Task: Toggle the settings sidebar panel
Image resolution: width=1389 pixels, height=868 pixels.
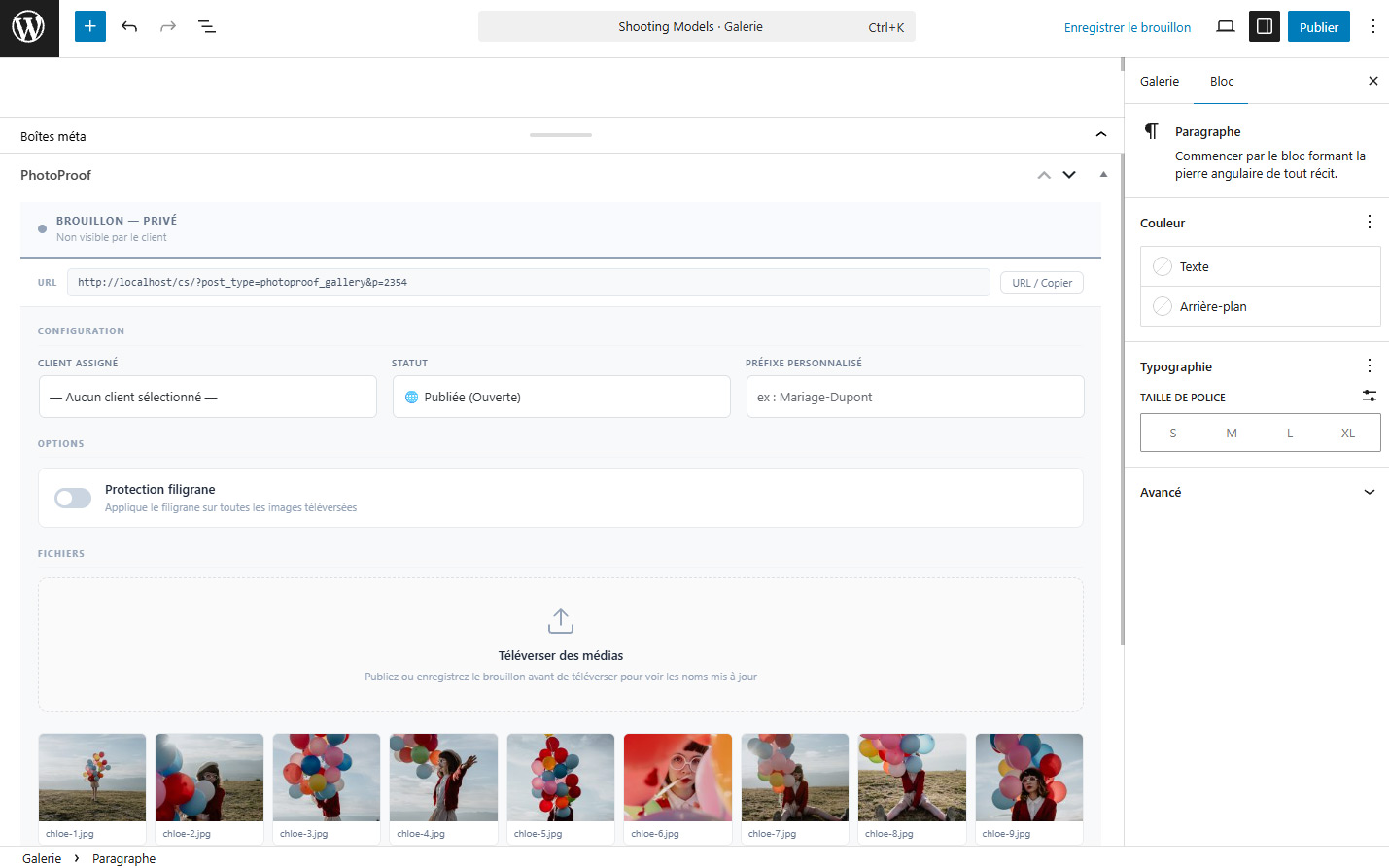Action: pos(1264,26)
